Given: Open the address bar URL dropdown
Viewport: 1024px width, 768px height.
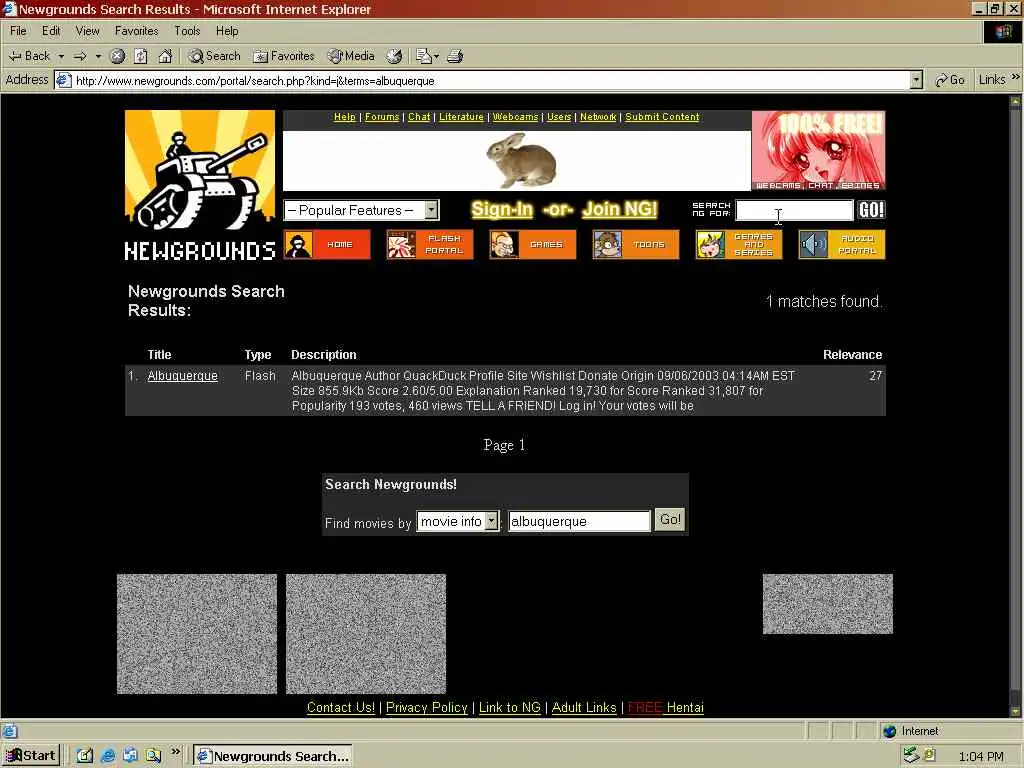Looking at the screenshot, I should pos(916,80).
